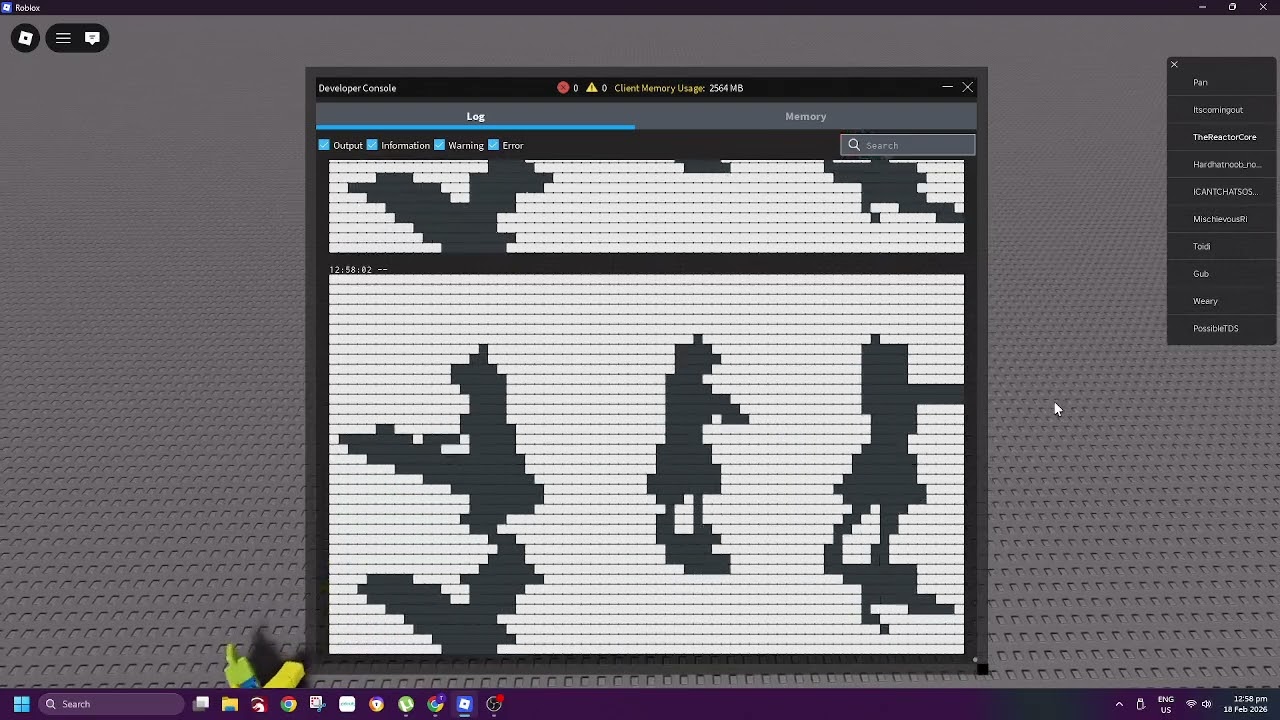The image size is (1280, 720).
Task: Open the Roblox logo menu button
Action: point(25,38)
